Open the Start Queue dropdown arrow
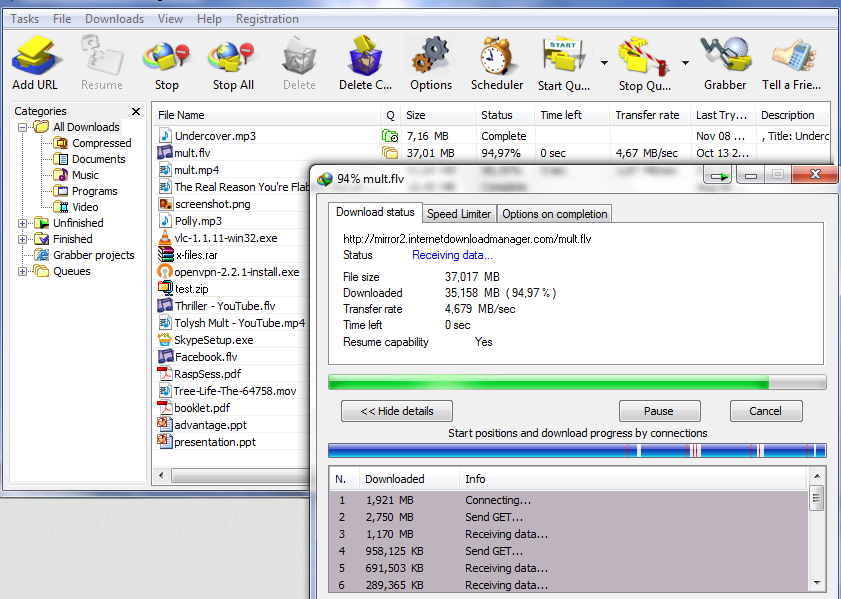This screenshot has height=599, width=841. [x=604, y=63]
